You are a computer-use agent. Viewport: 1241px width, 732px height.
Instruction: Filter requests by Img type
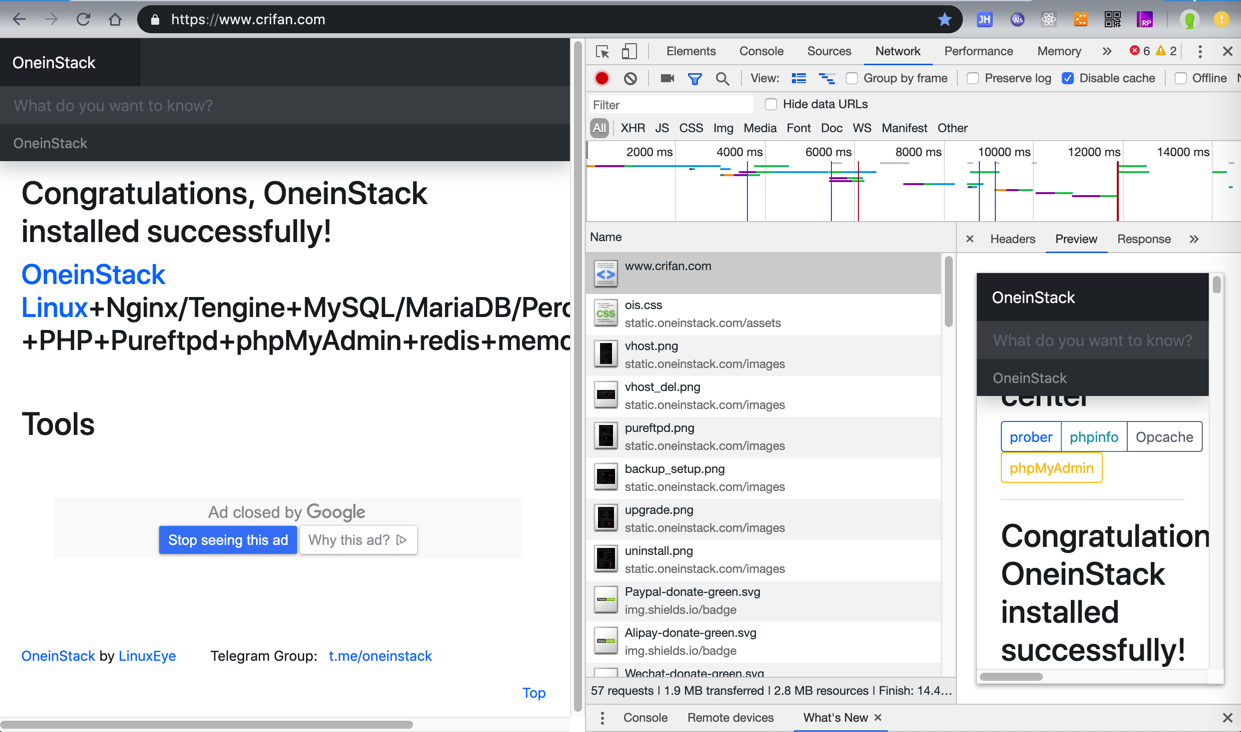click(x=723, y=128)
